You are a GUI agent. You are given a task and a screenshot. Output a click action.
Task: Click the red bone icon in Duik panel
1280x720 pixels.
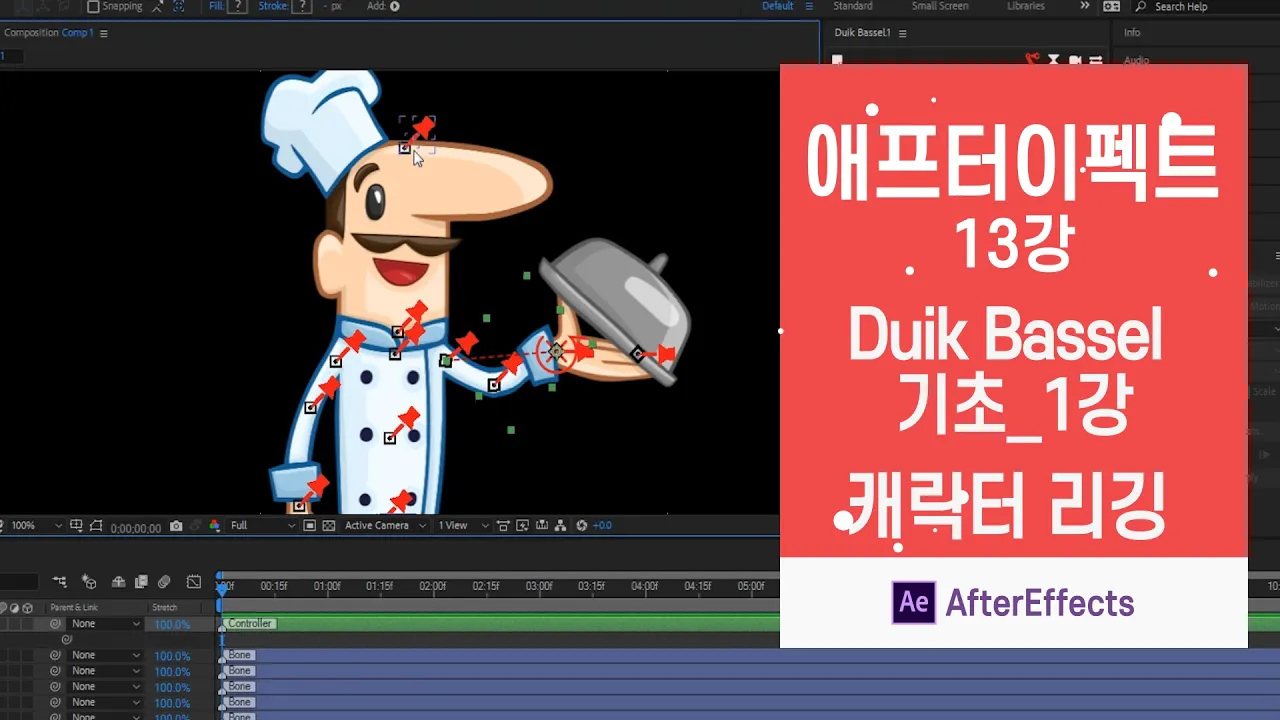click(x=1033, y=59)
